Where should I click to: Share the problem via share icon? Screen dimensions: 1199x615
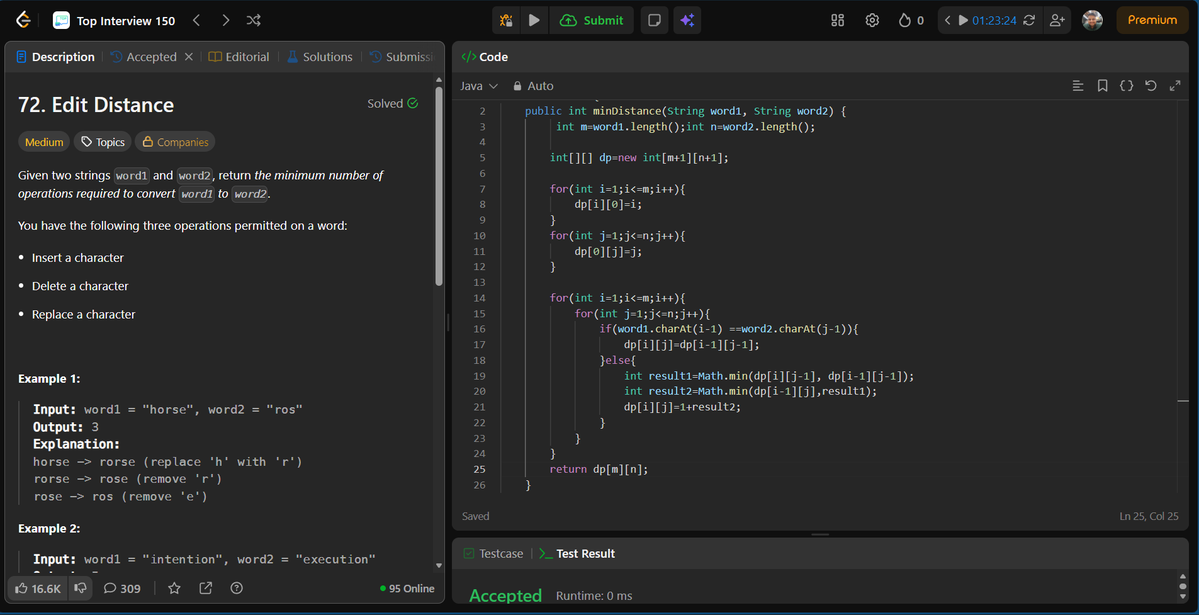[x=206, y=588]
